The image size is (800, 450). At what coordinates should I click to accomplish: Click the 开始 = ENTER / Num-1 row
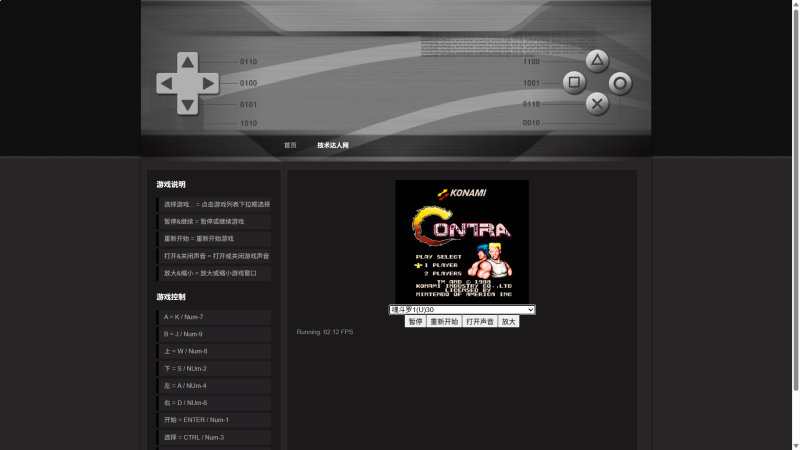point(214,420)
